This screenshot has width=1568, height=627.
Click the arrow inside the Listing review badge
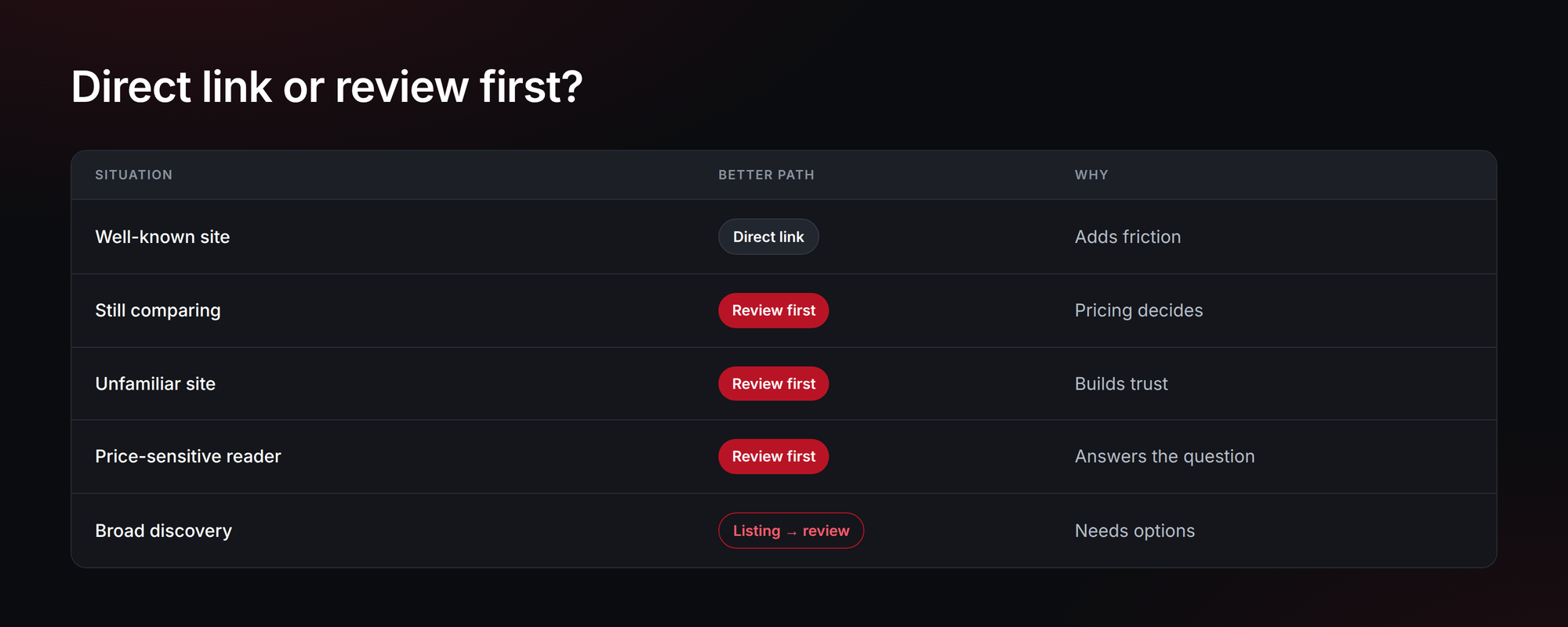(792, 532)
